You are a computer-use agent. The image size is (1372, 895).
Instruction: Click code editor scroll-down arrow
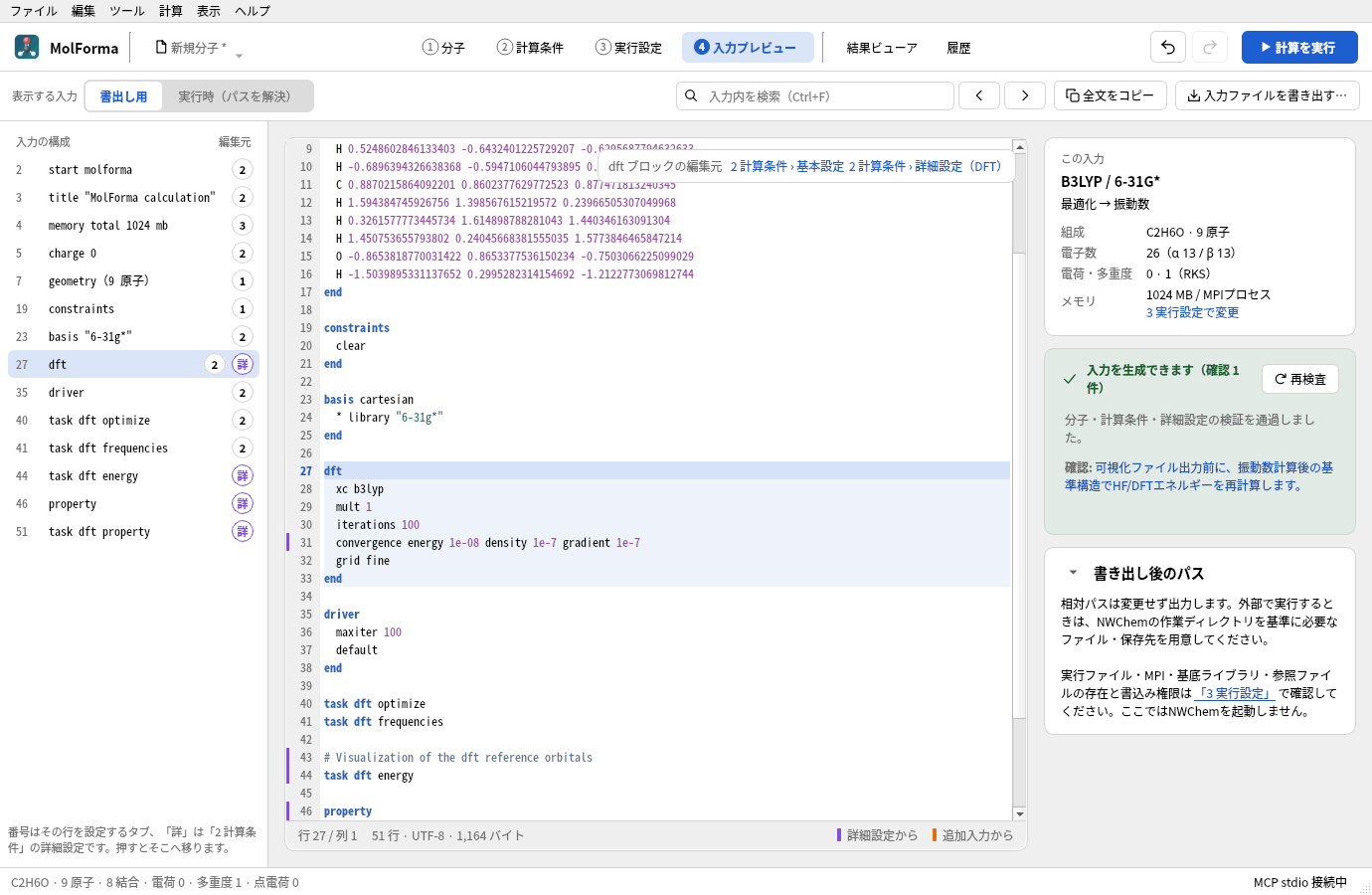pyautogui.click(x=1019, y=813)
